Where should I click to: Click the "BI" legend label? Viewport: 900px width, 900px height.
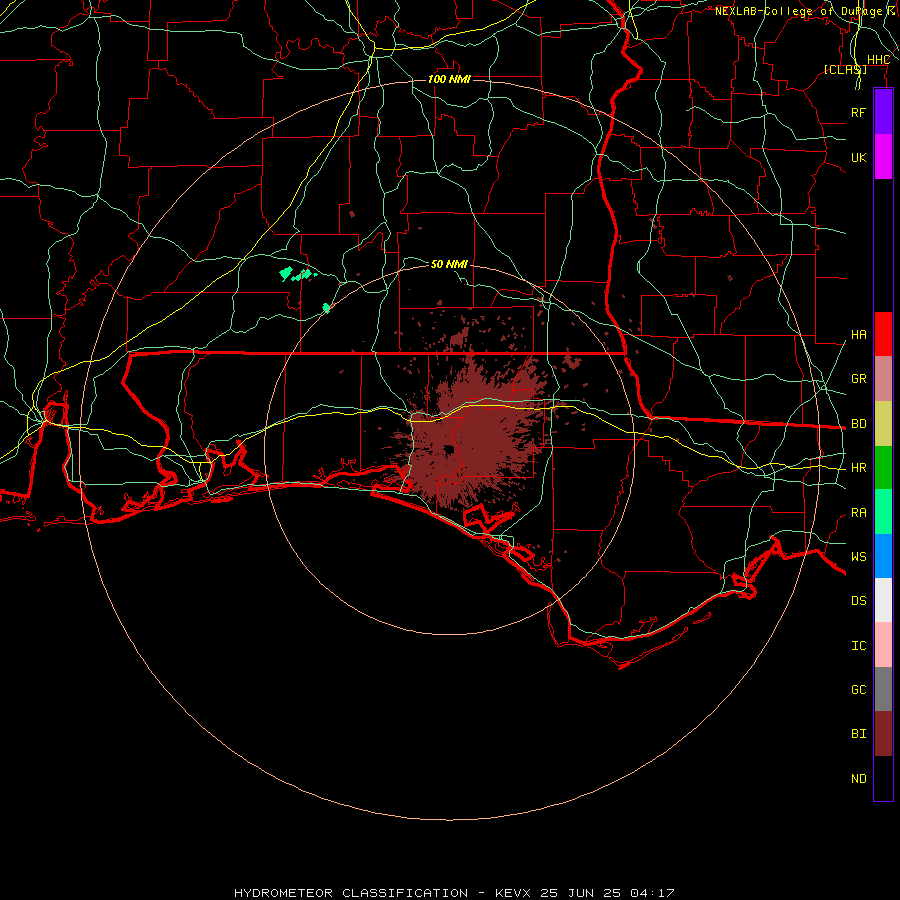(858, 734)
